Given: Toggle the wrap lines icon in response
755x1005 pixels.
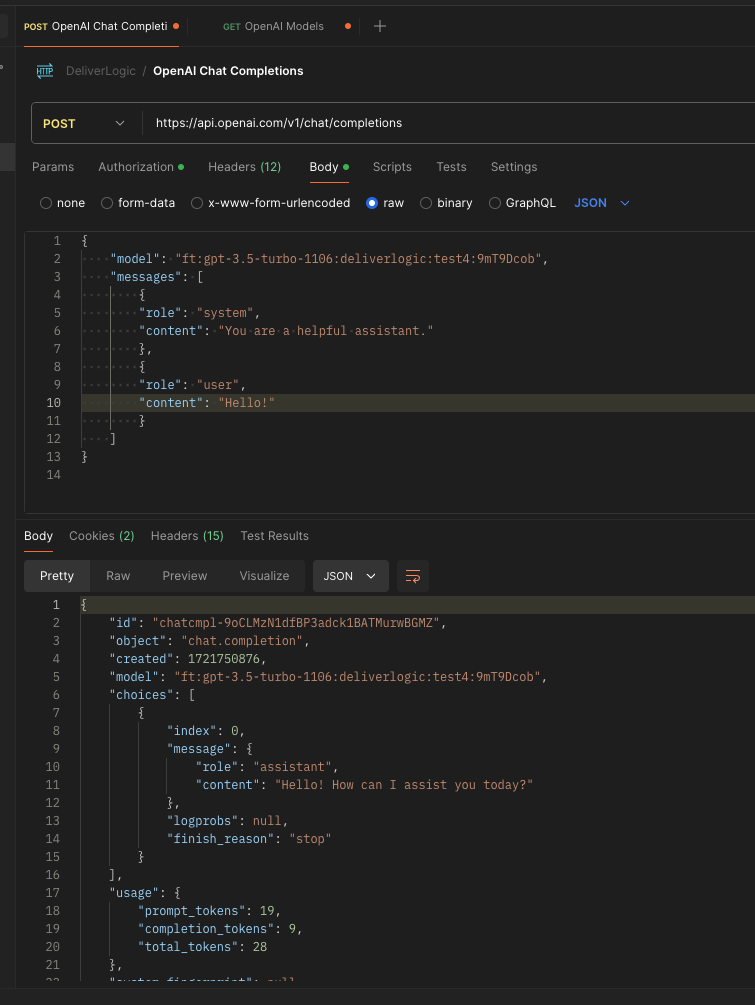Looking at the screenshot, I should coord(411,576).
